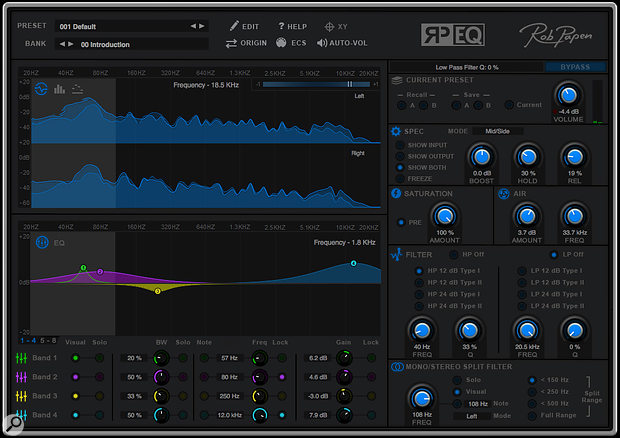620x438 pixels.
Task: Click the ECS globe icon
Action: point(281,43)
